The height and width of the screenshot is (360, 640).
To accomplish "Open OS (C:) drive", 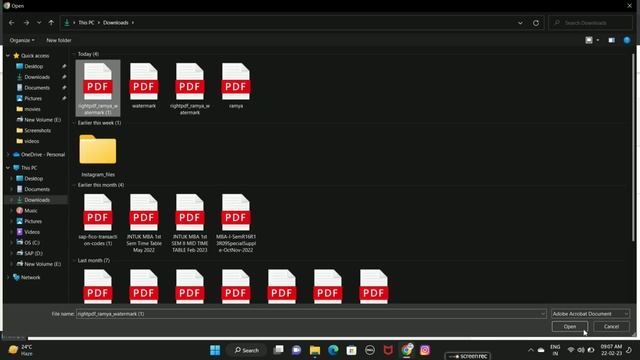I will click(32, 242).
